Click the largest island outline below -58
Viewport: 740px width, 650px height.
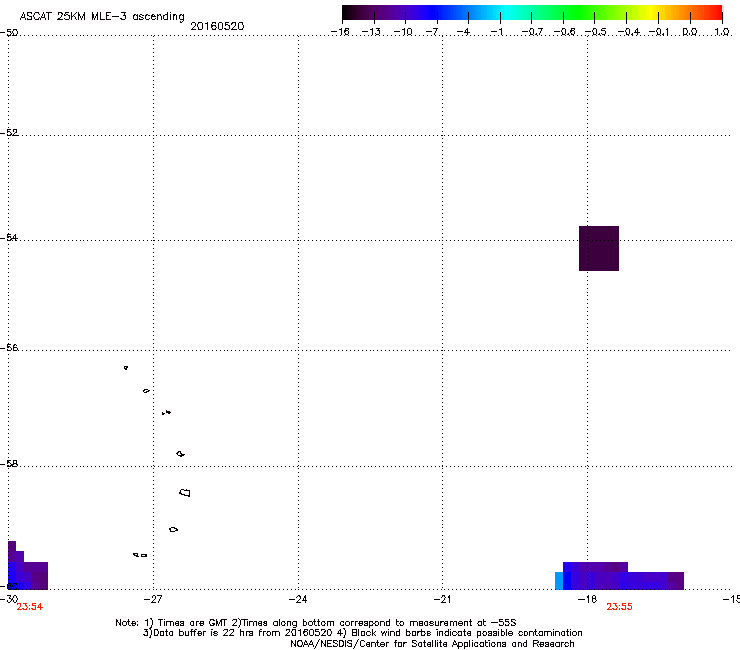pyautogui.click(x=185, y=492)
